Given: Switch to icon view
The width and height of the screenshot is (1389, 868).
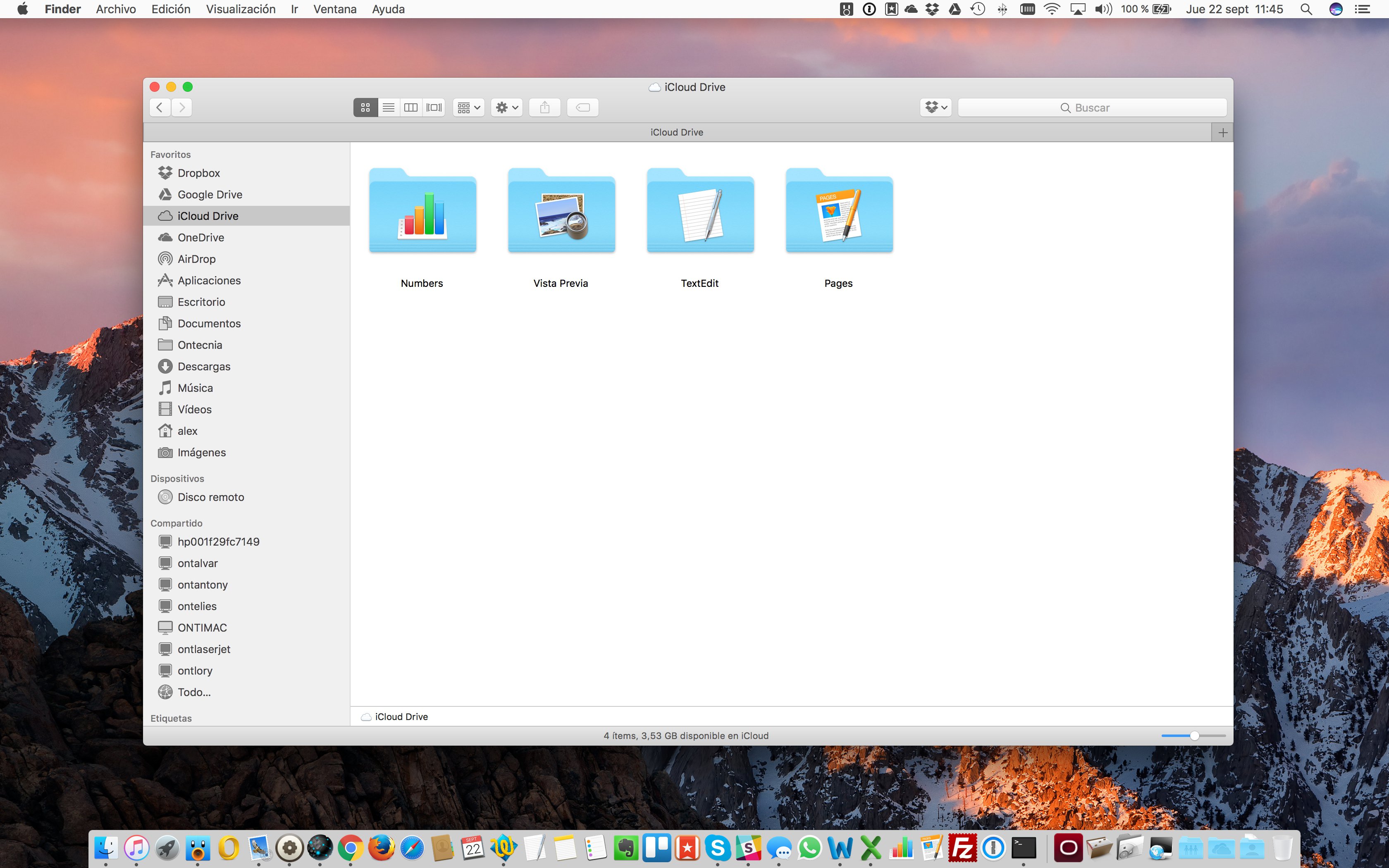Looking at the screenshot, I should click(x=365, y=107).
